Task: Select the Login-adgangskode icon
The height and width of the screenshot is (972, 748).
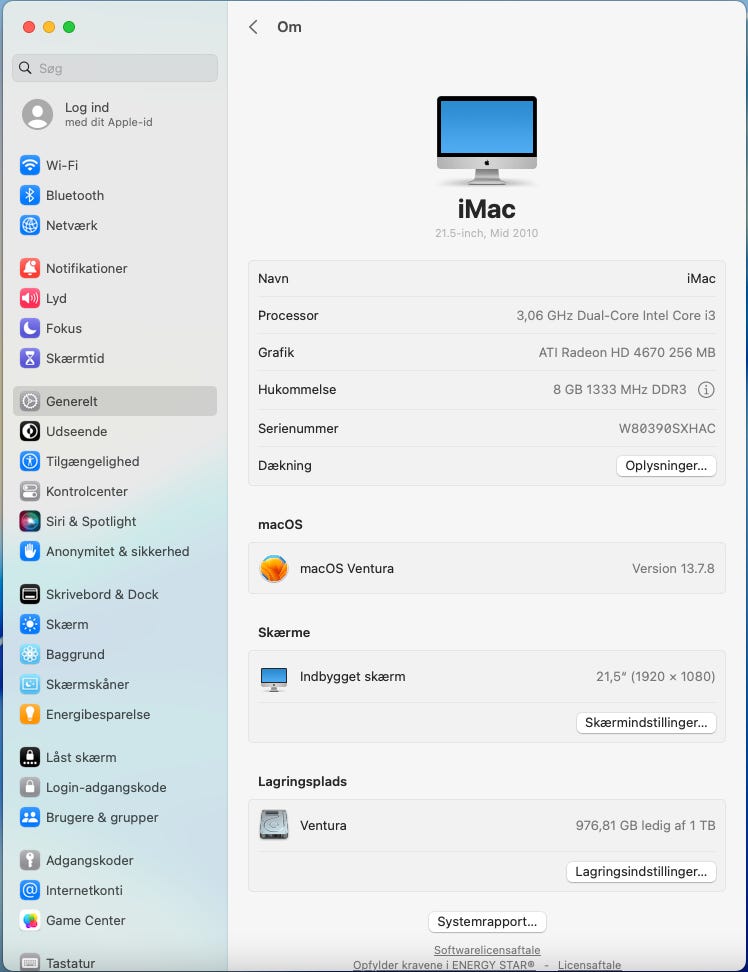Action: click(30, 787)
